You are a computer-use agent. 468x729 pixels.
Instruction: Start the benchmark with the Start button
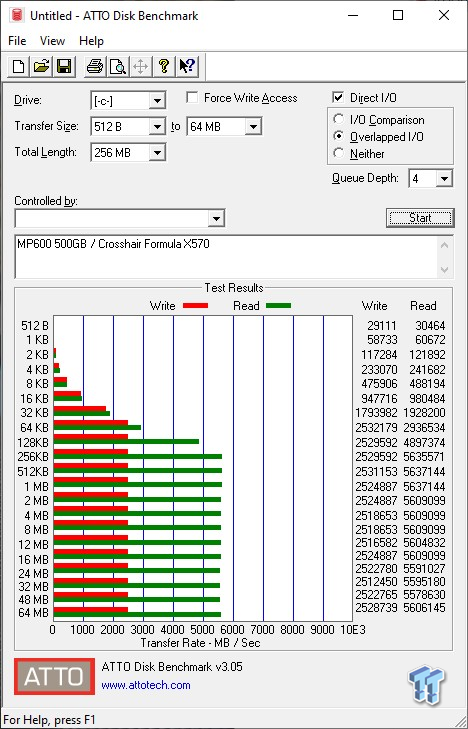pos(420,218)
